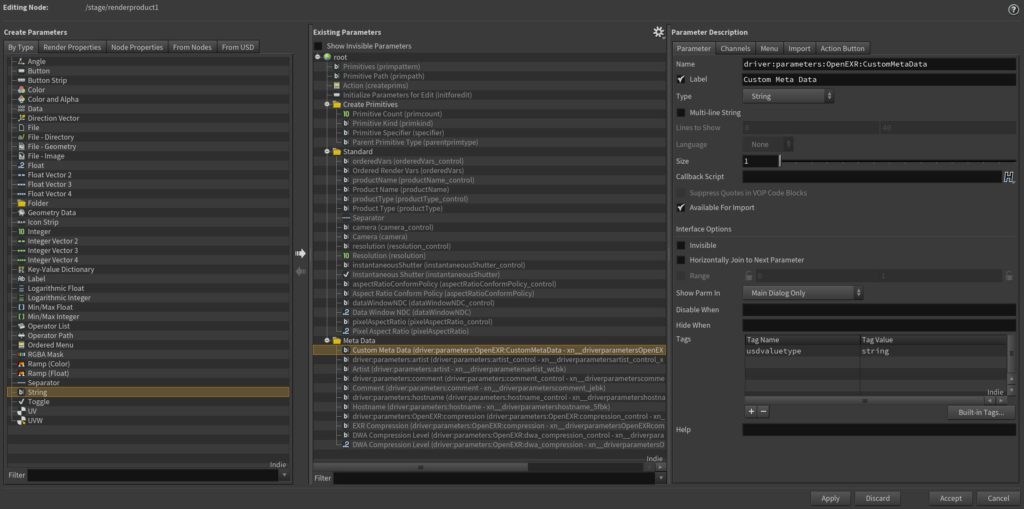
Task: Select the Toggle parameter type
Action: pyautogui.click(x=38, y=401)
